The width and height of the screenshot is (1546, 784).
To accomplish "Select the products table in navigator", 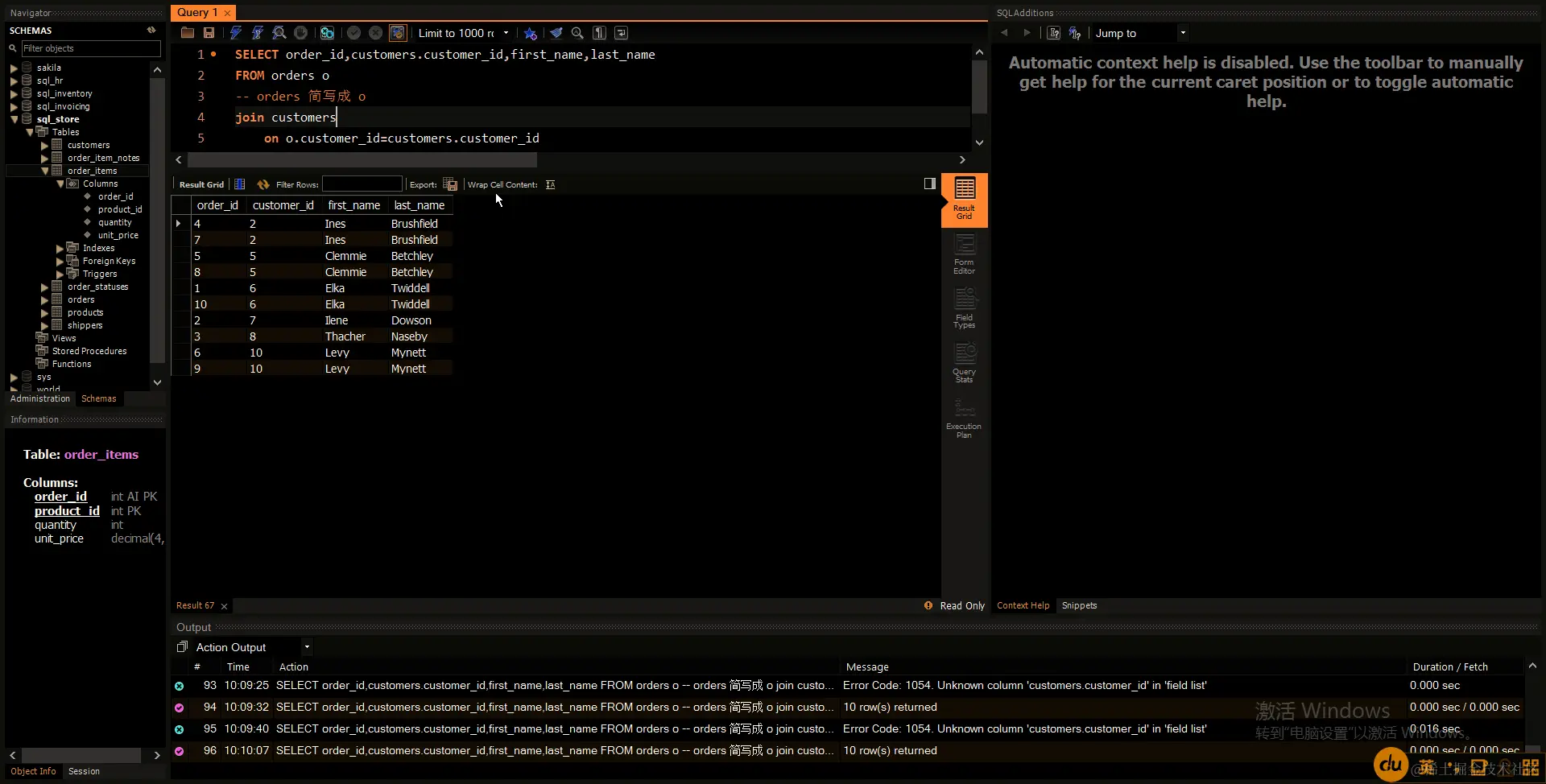I will click(x=85, y=312).
